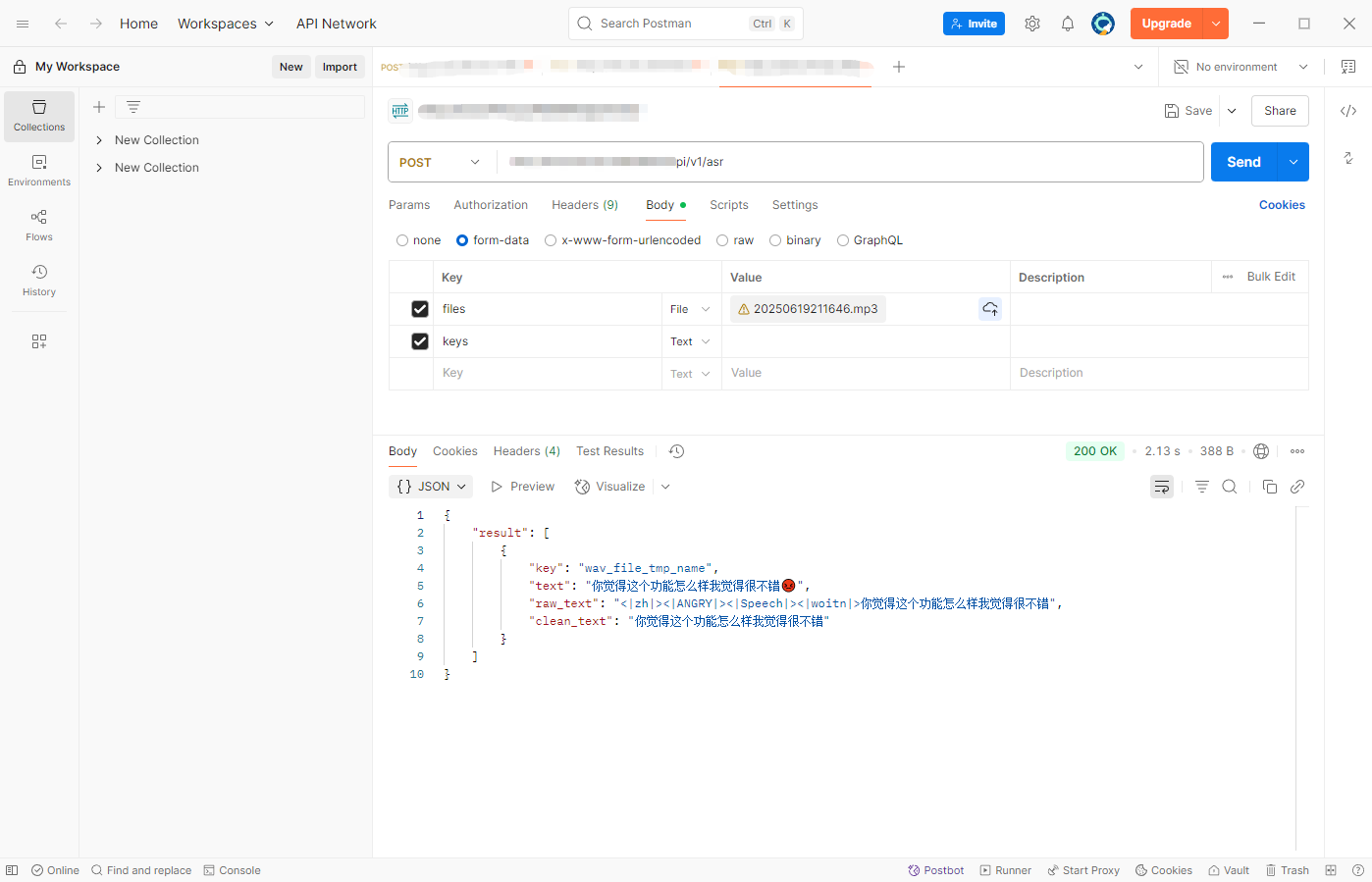Click the Cookies link under Send
The width and height of the screenshot is (1372, 882).
click(1282, 205)
